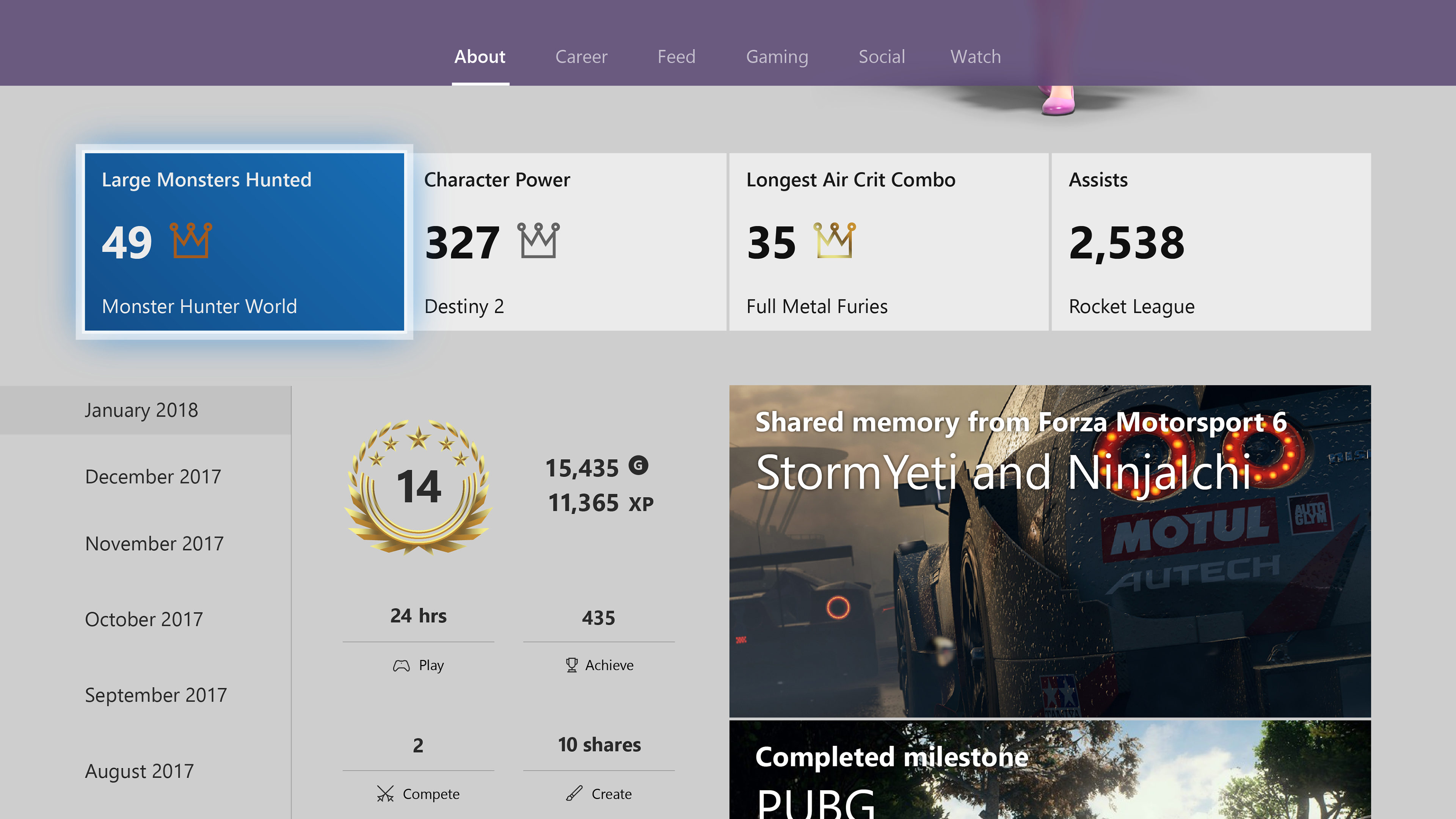Click the Compete label
The image size is (1456, 819).
pos(431,794)
